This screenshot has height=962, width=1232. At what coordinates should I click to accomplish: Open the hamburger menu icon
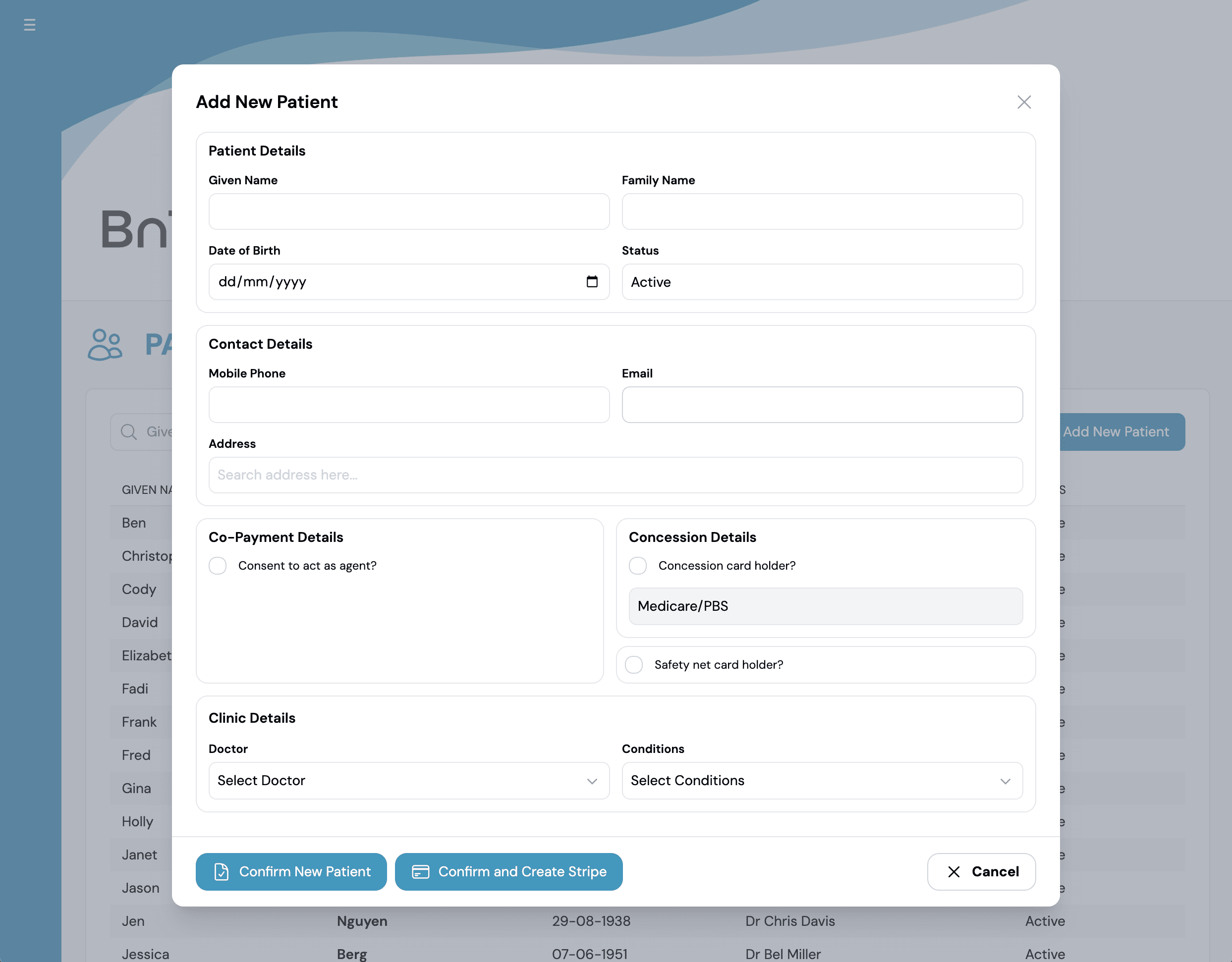point(30,25)
